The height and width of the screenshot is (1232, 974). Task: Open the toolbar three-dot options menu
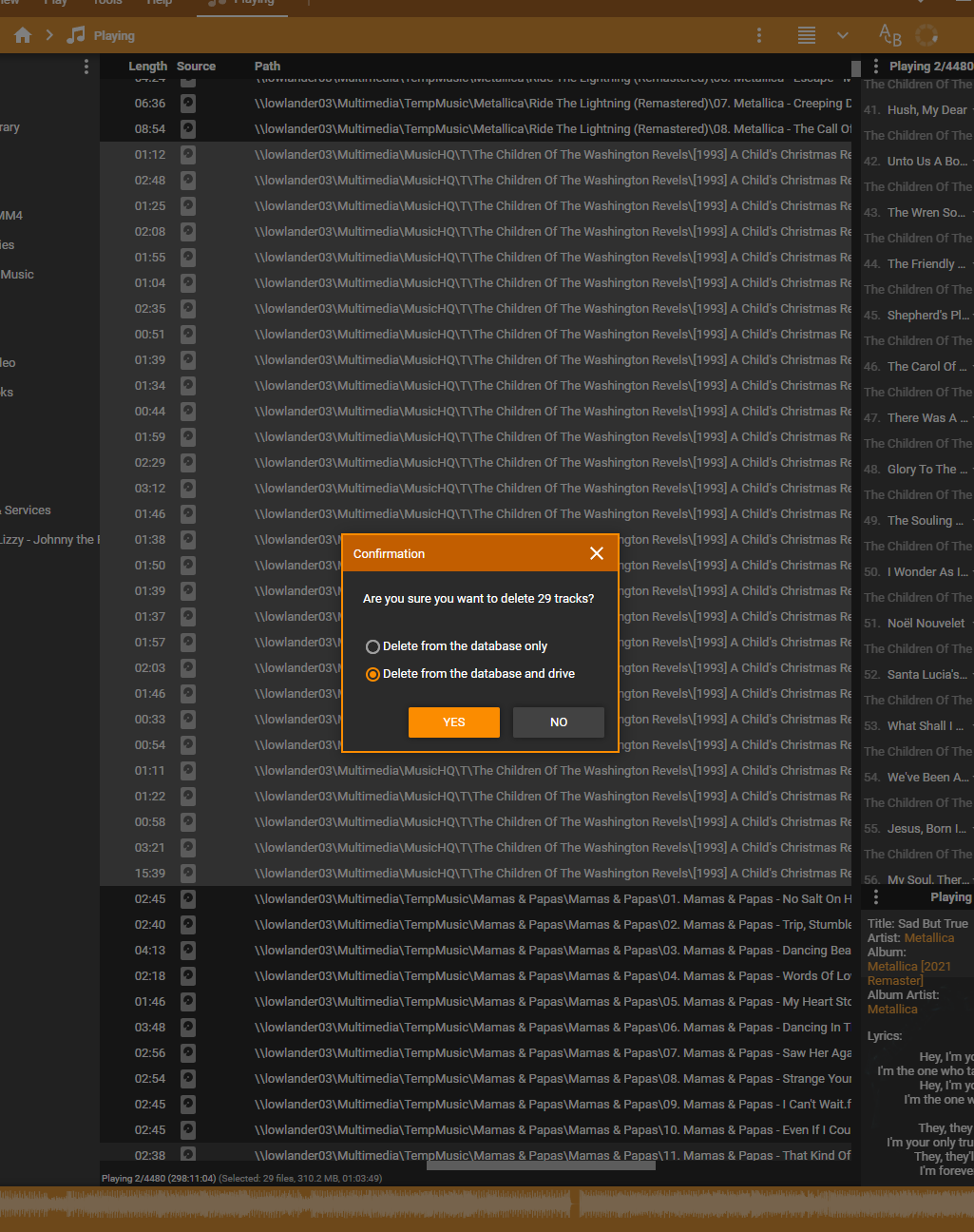pyautogui.click(x=758, y=35)
